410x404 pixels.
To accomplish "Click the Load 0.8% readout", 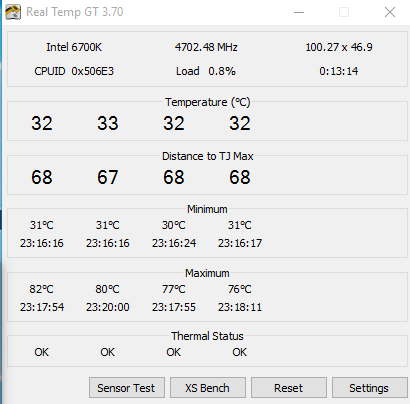I will 206,71.
